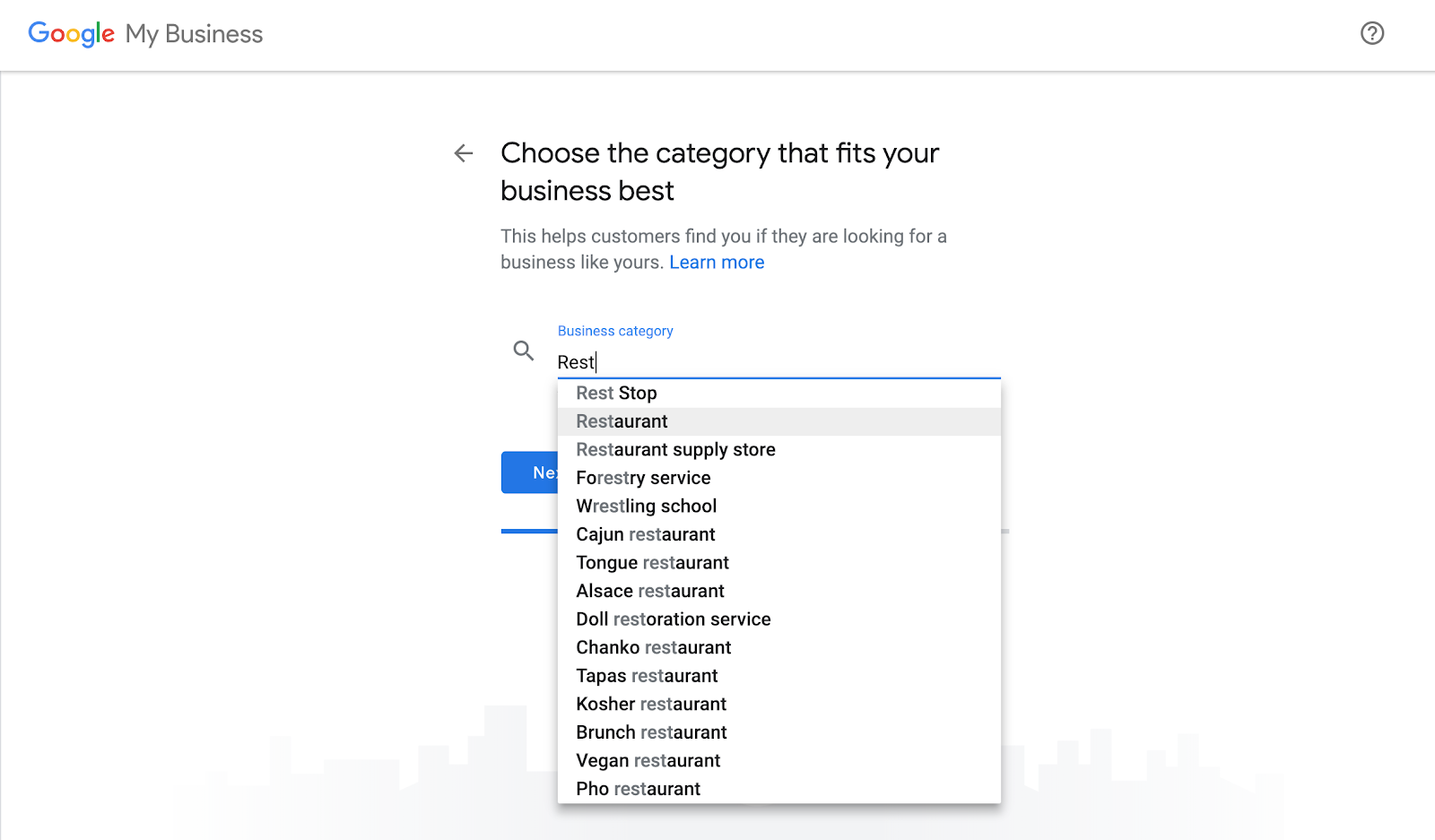This screenshot has width=1435, height=840.
Task: Select Wrestling school category
Action: [x=646, y=507]
